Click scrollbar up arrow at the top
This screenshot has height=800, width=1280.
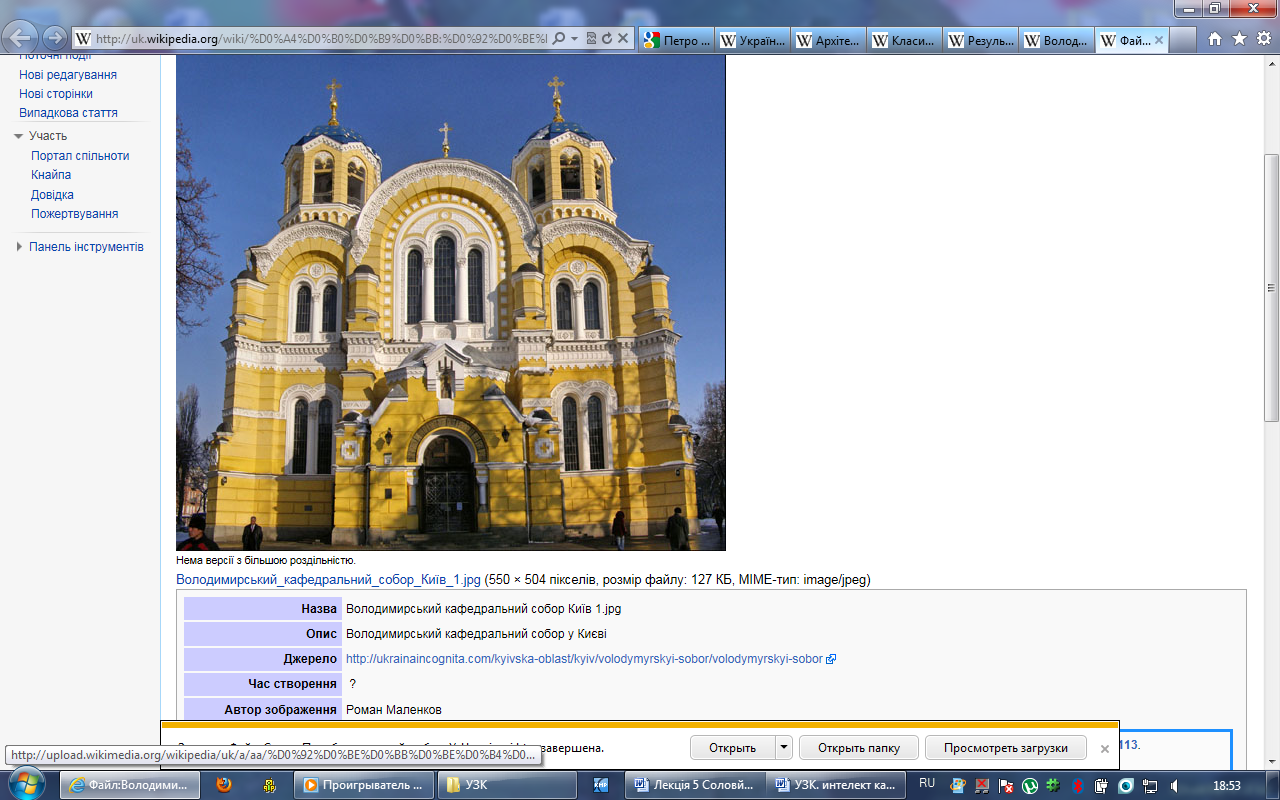(1271, 64)
